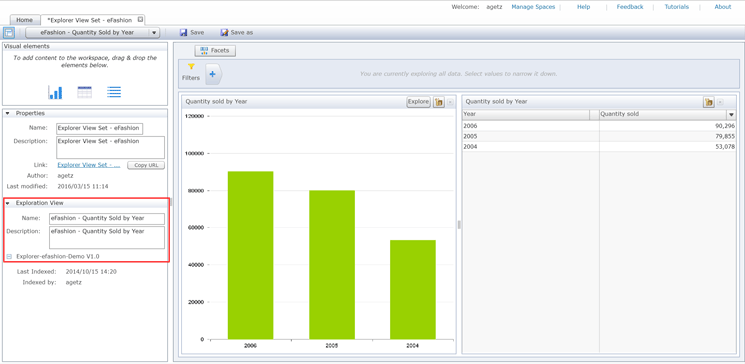The height and width of the screenshot is (364, 745).
Task: Add a filter with the plus icon
Action: (212, 74)
